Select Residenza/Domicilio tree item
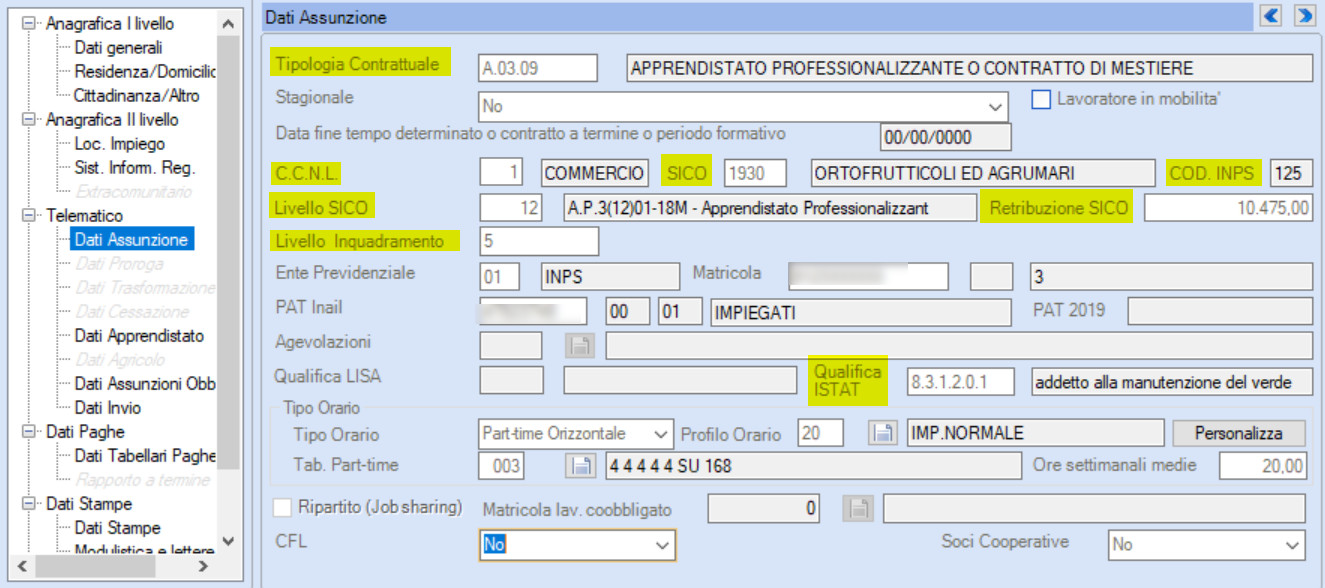The height and width of the screenshot is (588, 1325). click(x=144, y=71)
